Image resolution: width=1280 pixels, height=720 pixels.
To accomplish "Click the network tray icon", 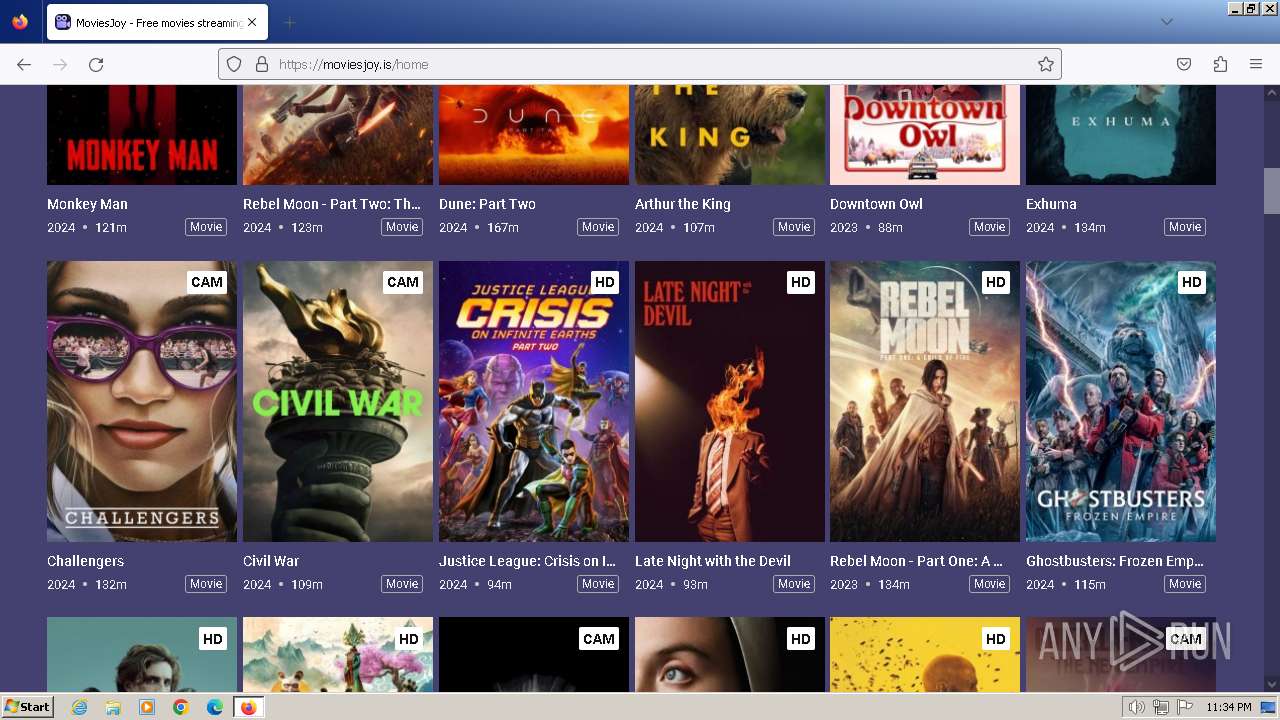I will click(1161, 707).
